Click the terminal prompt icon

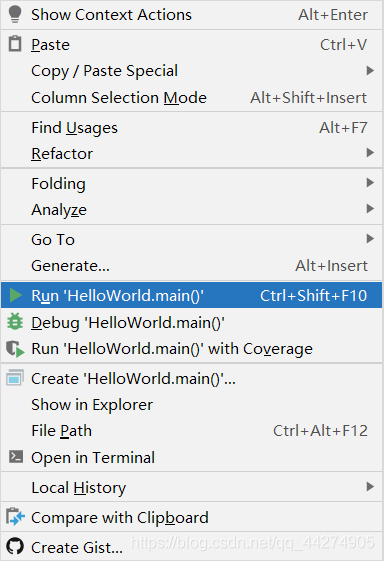(x=16, y=457)
